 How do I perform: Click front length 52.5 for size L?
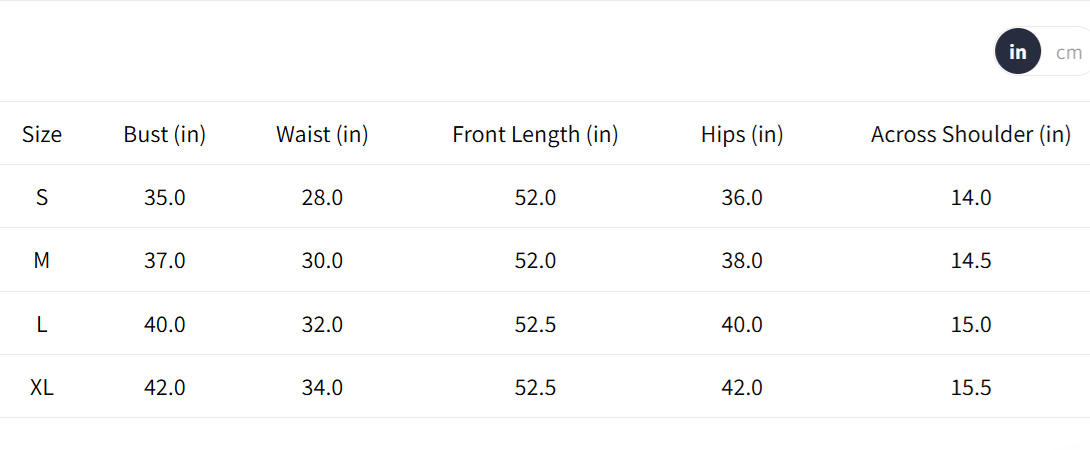point(535,325)
